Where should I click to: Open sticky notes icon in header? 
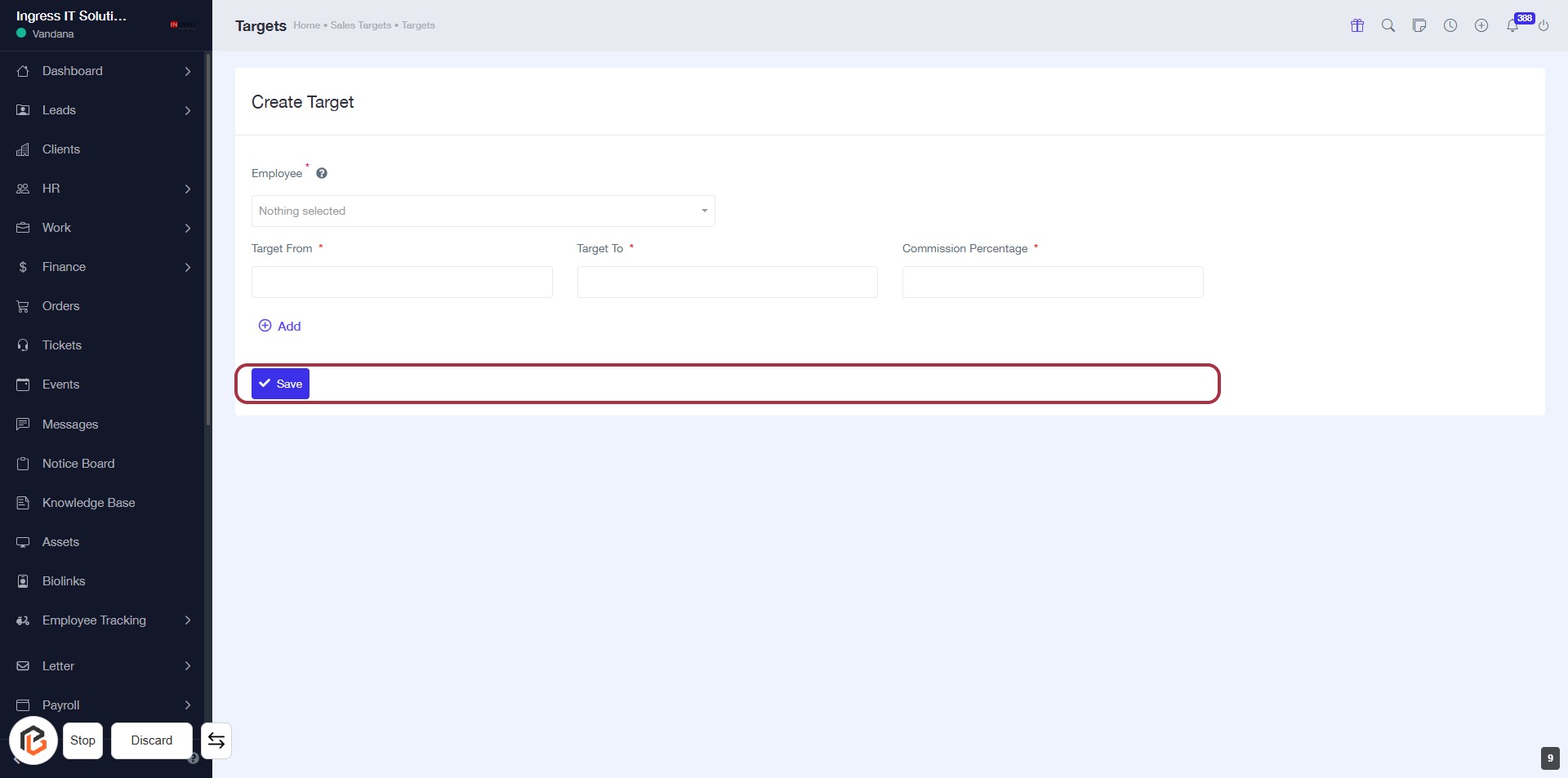pyautogui.click(x=1419, y=25)
